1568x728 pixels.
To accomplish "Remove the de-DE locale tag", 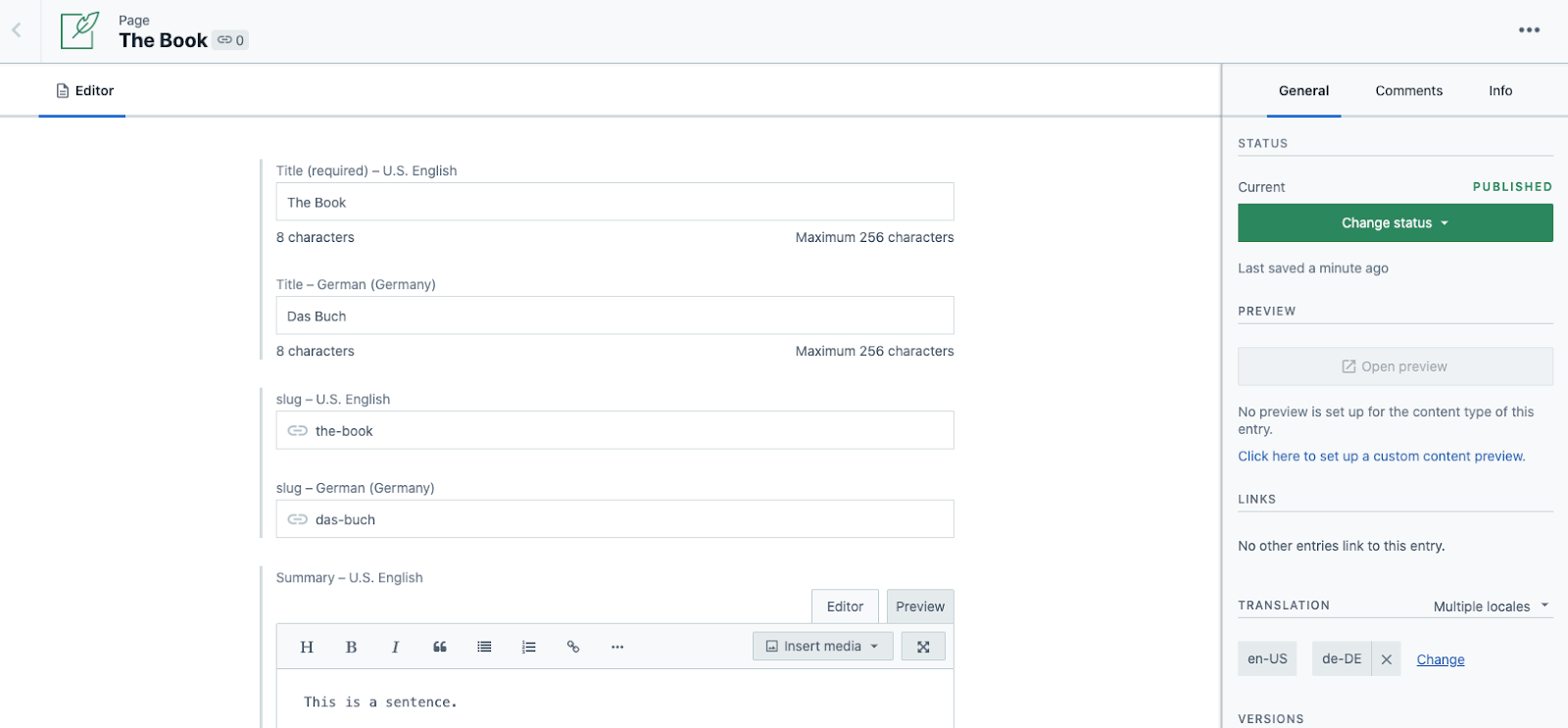I will pyautogui.click(x=1387, y=659).
